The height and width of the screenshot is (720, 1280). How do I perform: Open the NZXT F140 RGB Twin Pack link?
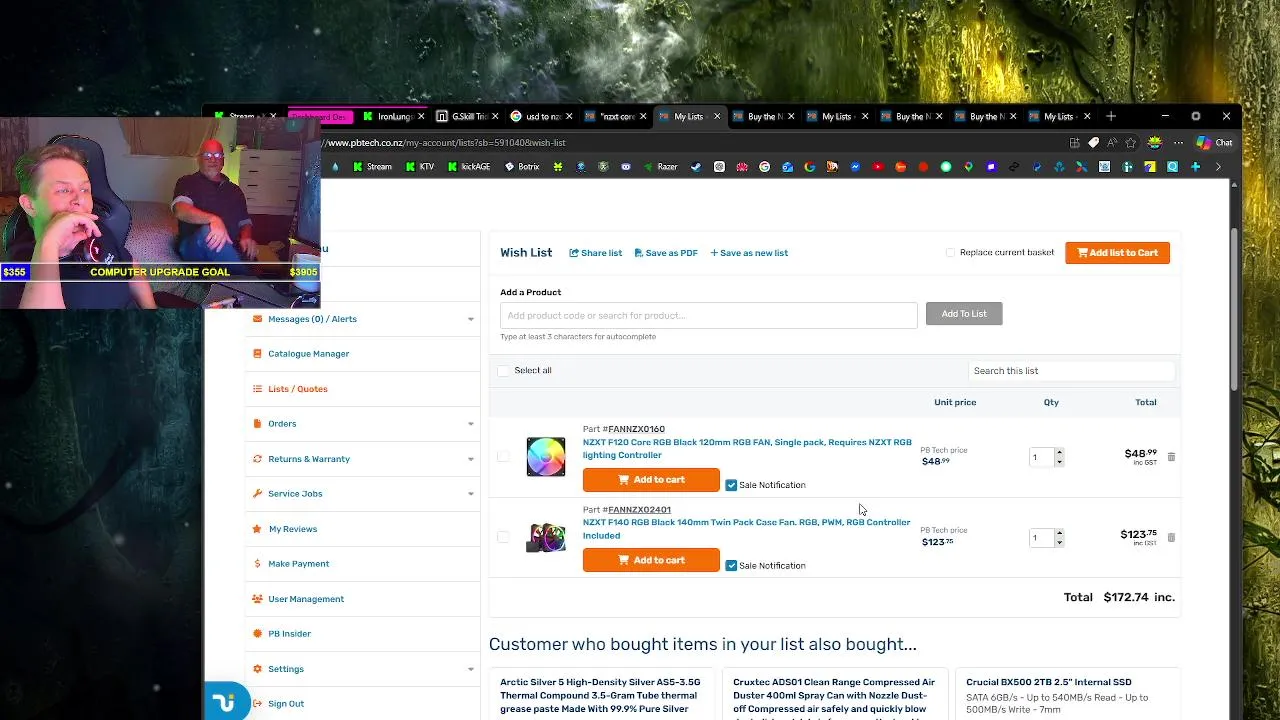point(746,528)
